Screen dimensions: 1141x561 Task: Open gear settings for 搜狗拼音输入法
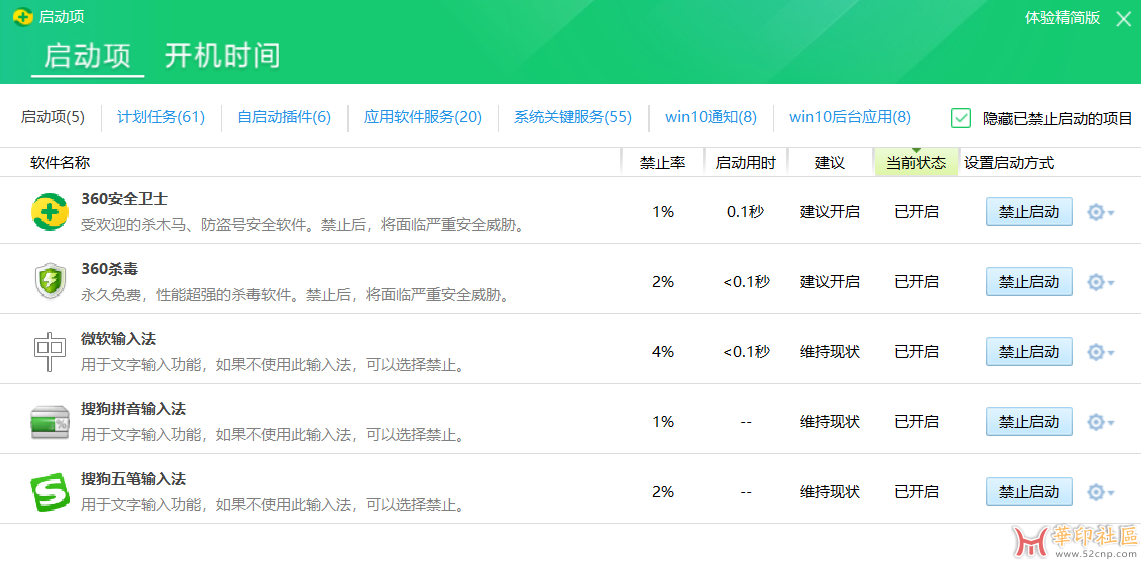(1100, 422)
